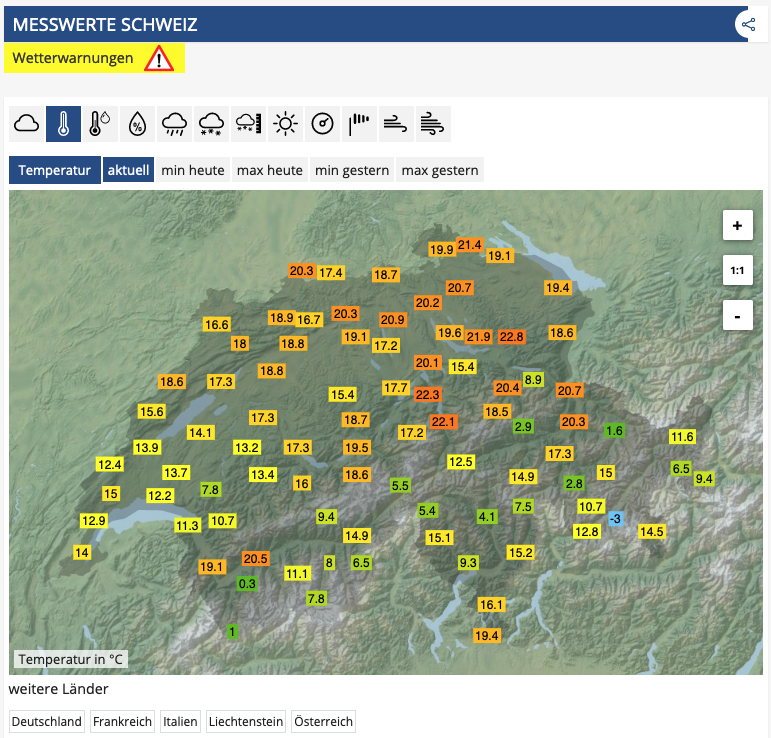Click the 12.9 station marker near Geneva
The image size is (771, 738).
pos(93,521)
